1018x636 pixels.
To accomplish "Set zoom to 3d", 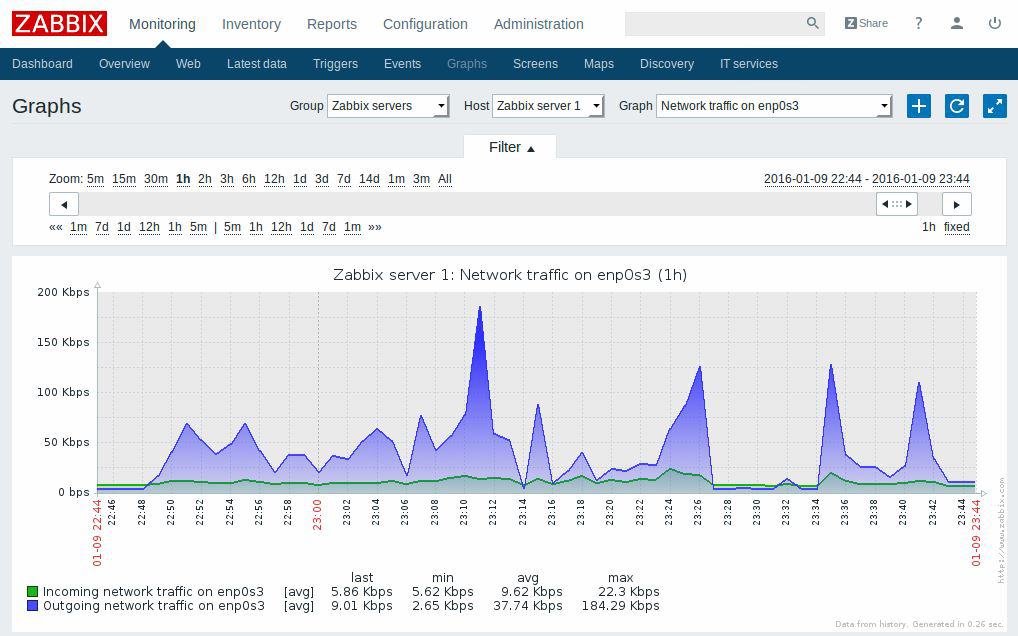I will (321, 179).
